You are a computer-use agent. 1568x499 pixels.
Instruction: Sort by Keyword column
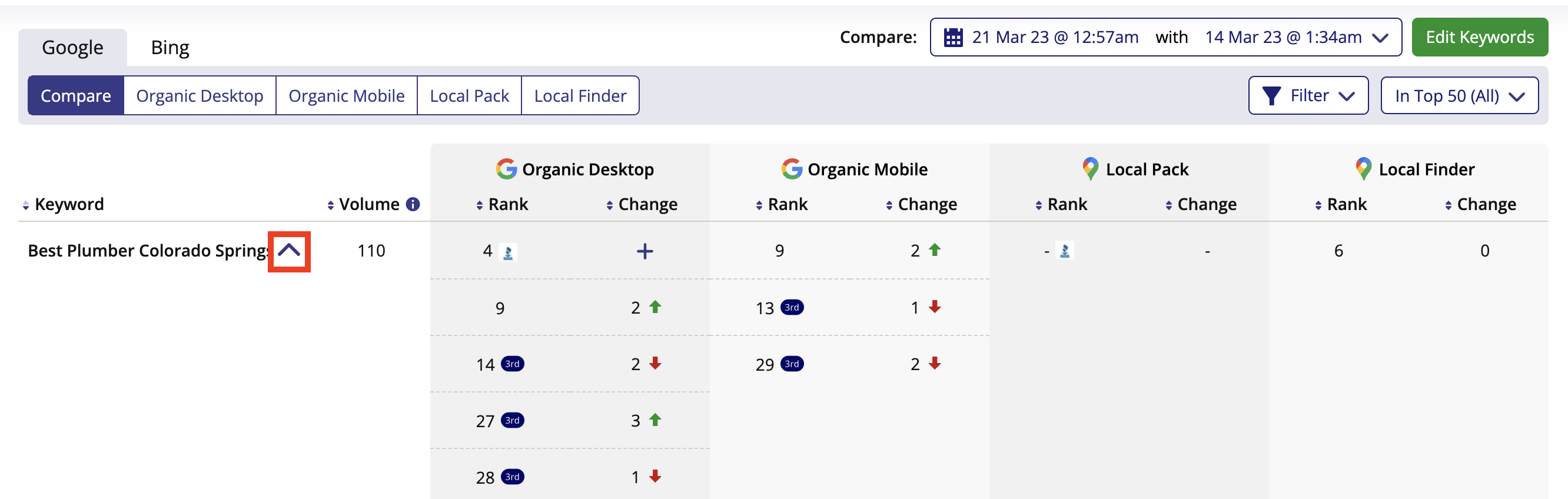click(x=64, y=204)
